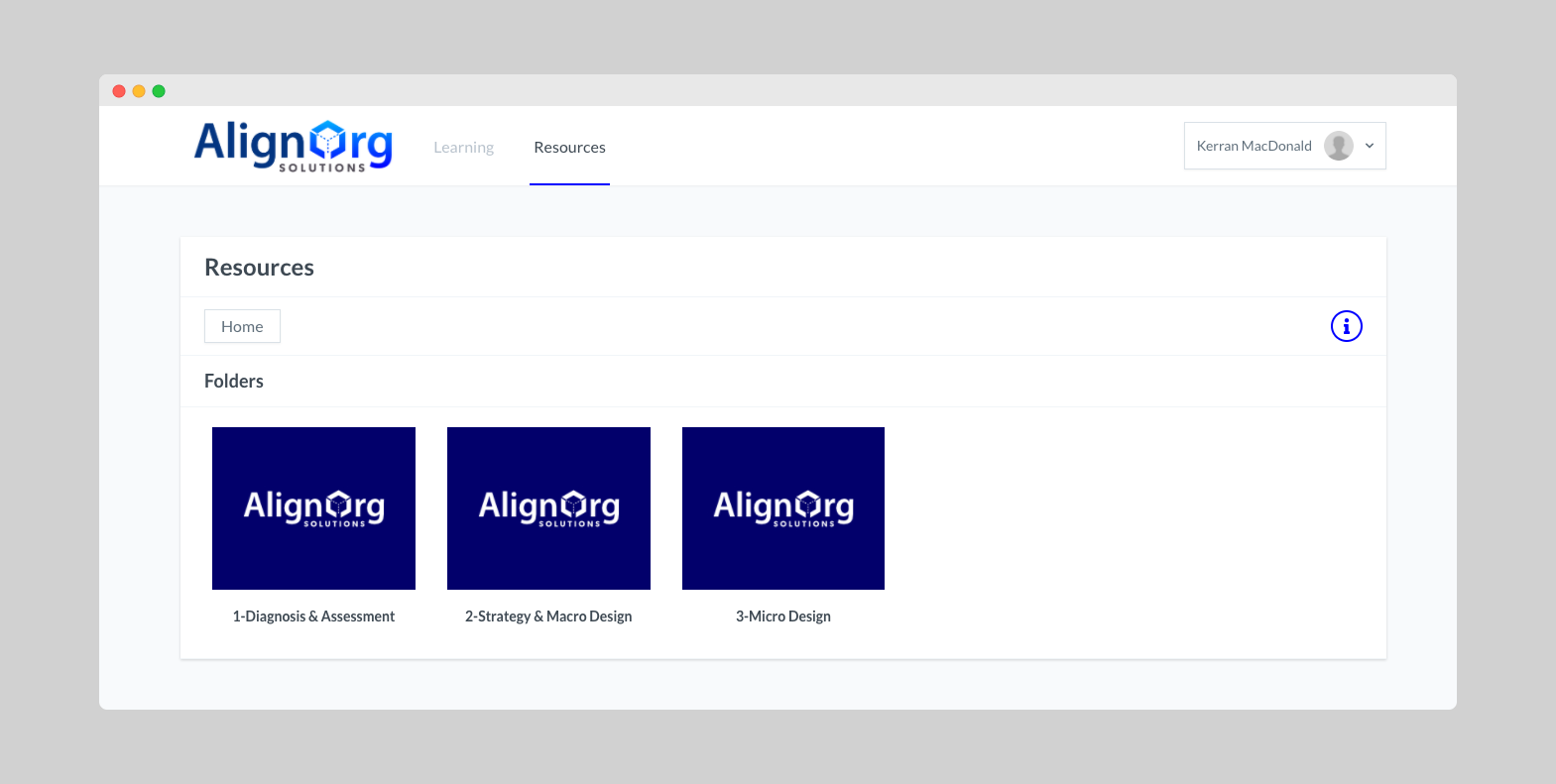Expand the user menu chevron
1556x784 pixels.
click(x=1370, y=146)
